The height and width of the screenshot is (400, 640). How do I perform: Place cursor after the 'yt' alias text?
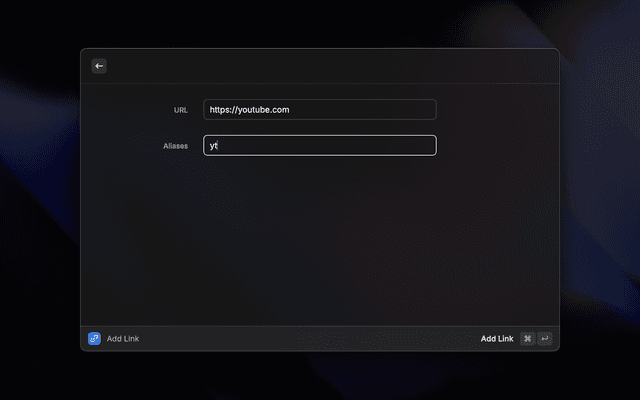219,146
